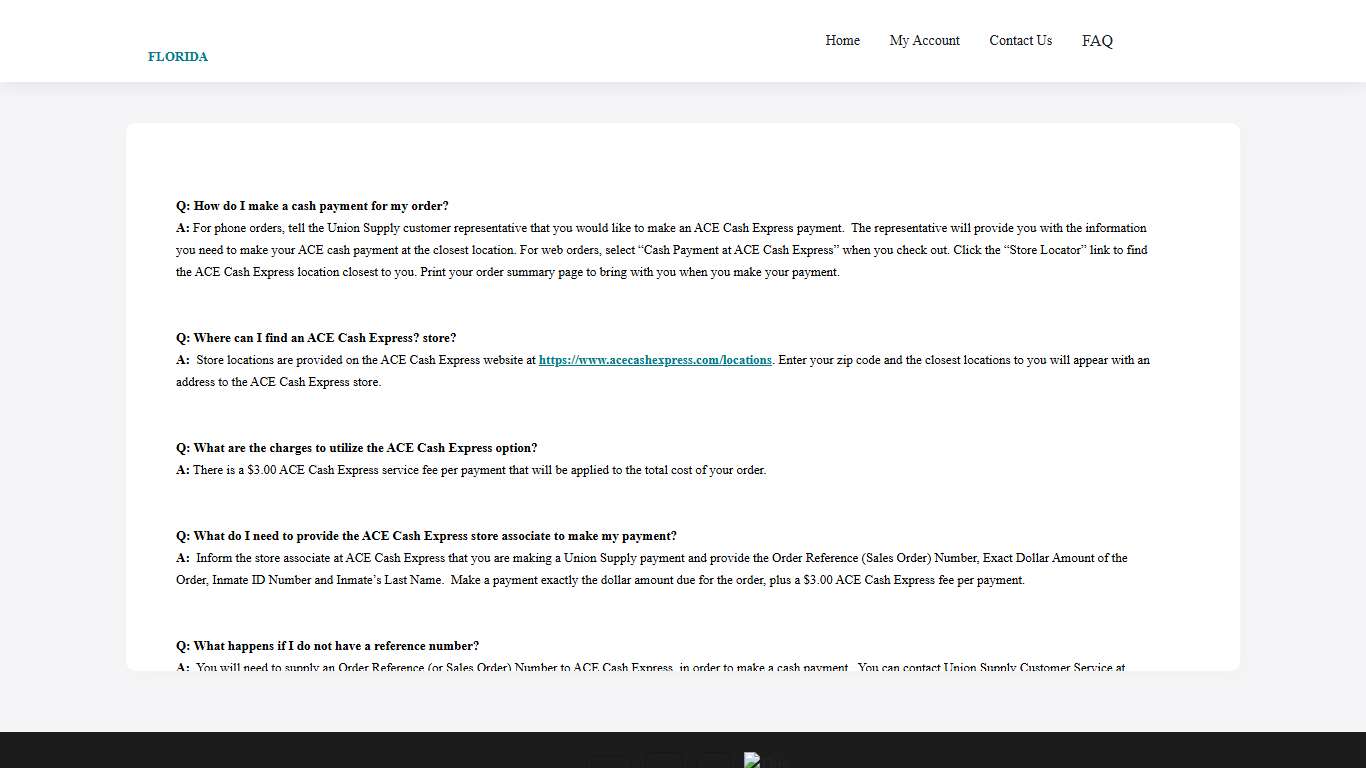Click the $3.00 service fee answer text

point(480,470)
